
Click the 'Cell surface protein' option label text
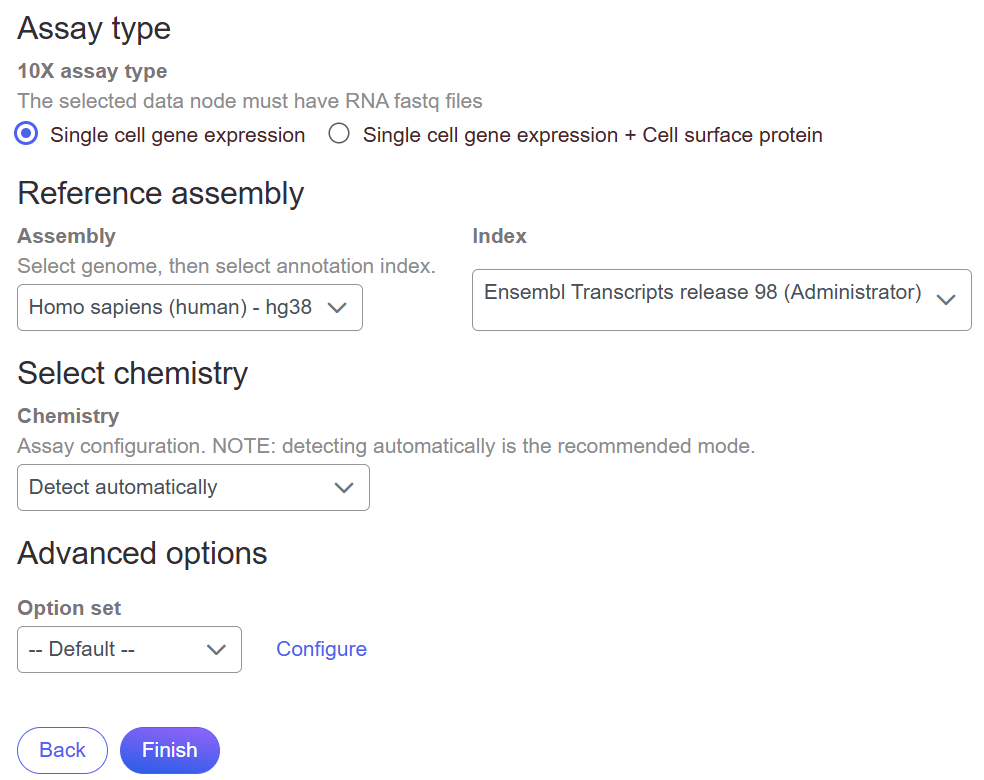tap(732, 135)
